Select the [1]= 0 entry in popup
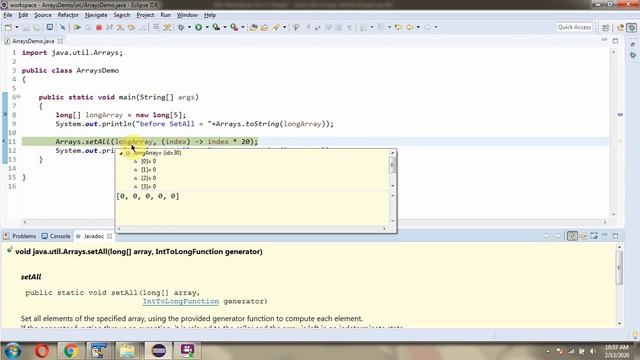 (x=149, y=170)
